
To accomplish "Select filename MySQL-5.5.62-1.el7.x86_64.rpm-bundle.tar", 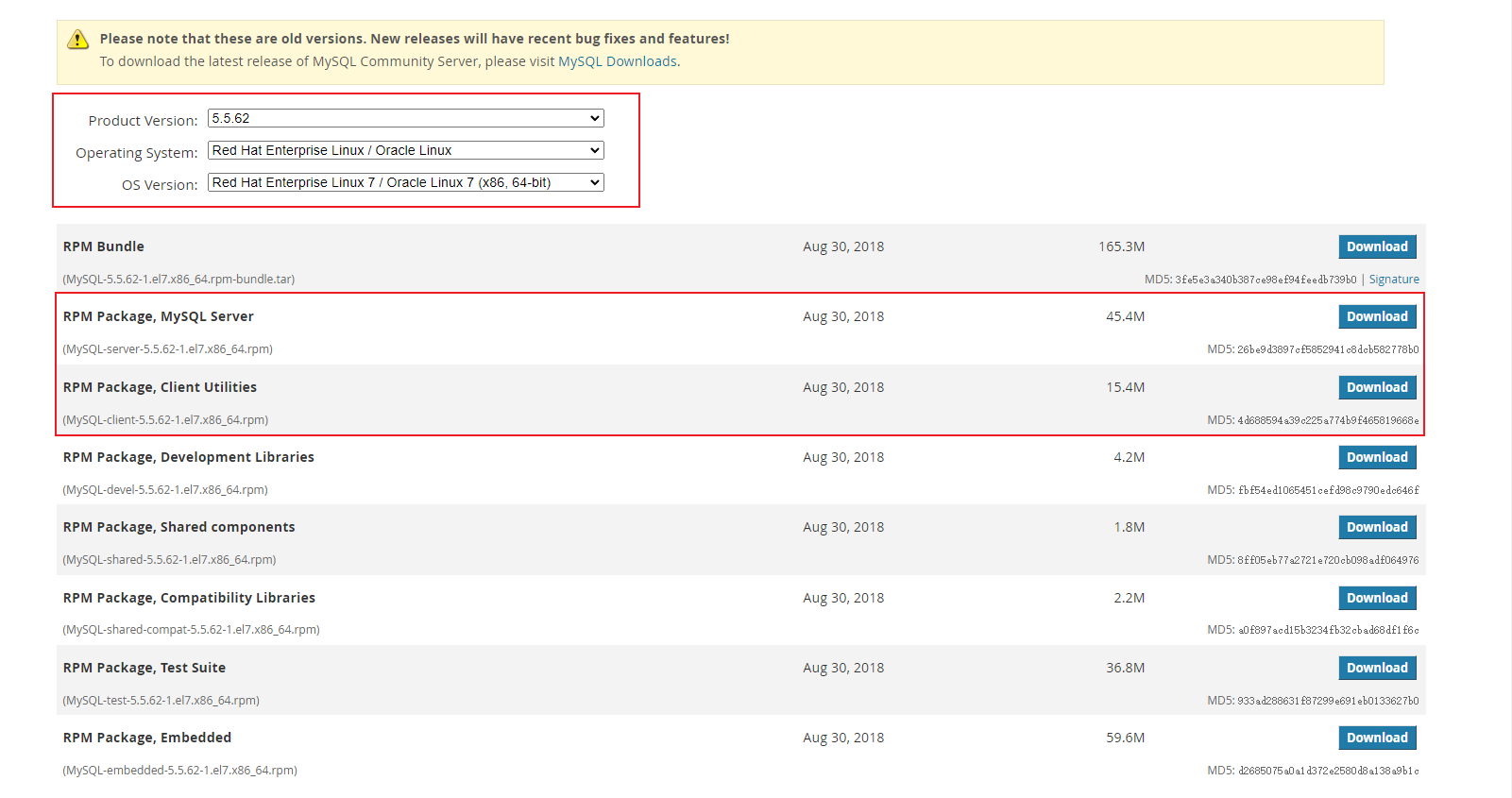I will pyautogui.click(x=178, y=280).
